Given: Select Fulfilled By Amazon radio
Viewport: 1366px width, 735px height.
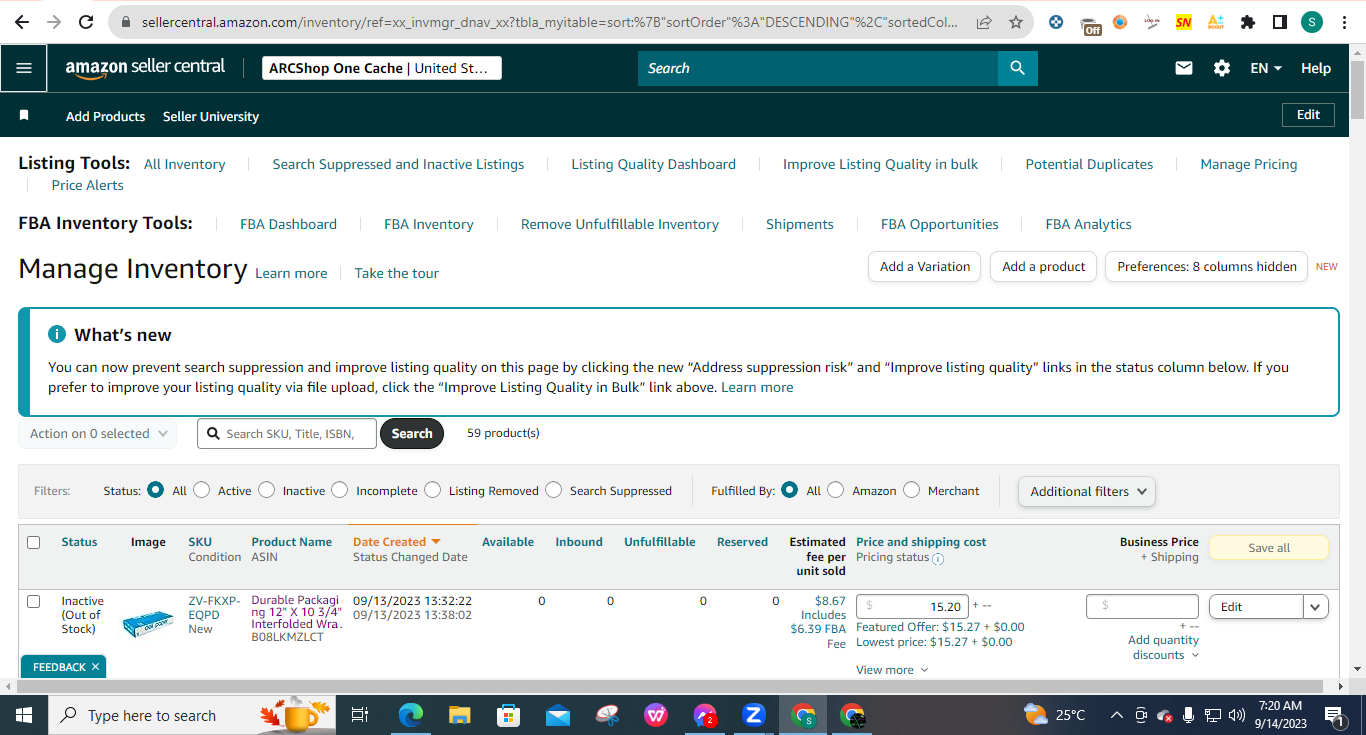Looking at the screenshot, I should [836, 490].
